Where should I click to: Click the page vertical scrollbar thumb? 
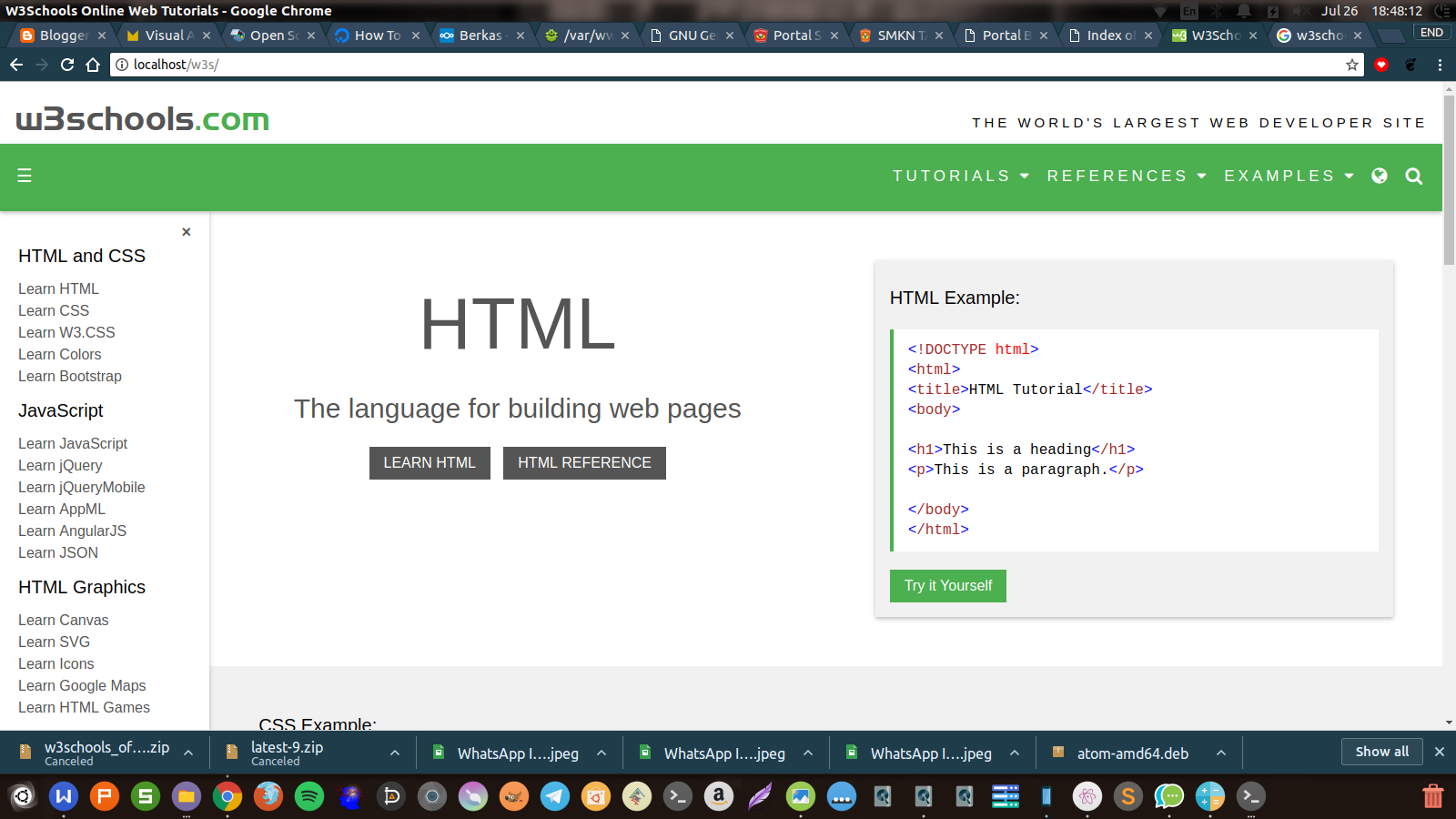[1449, 180]
